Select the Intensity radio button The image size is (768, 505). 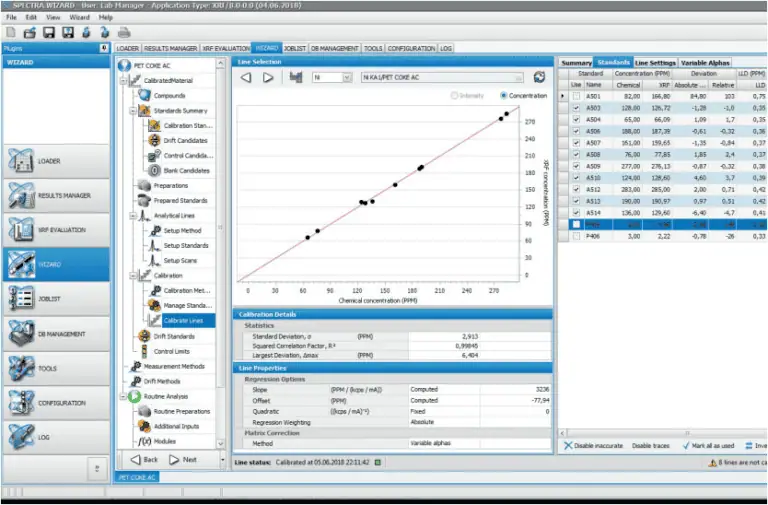[x=454, y=96]
